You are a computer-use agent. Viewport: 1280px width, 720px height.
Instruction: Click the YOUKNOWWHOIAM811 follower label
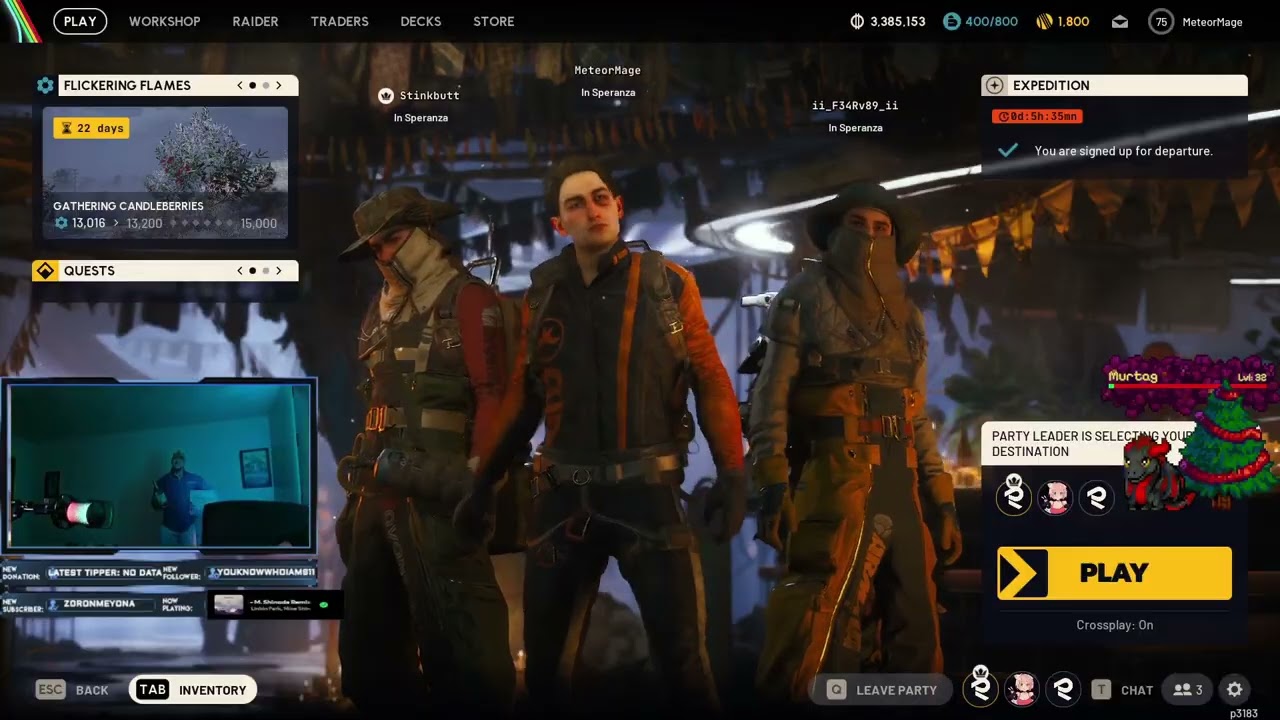tap(267, 573)
